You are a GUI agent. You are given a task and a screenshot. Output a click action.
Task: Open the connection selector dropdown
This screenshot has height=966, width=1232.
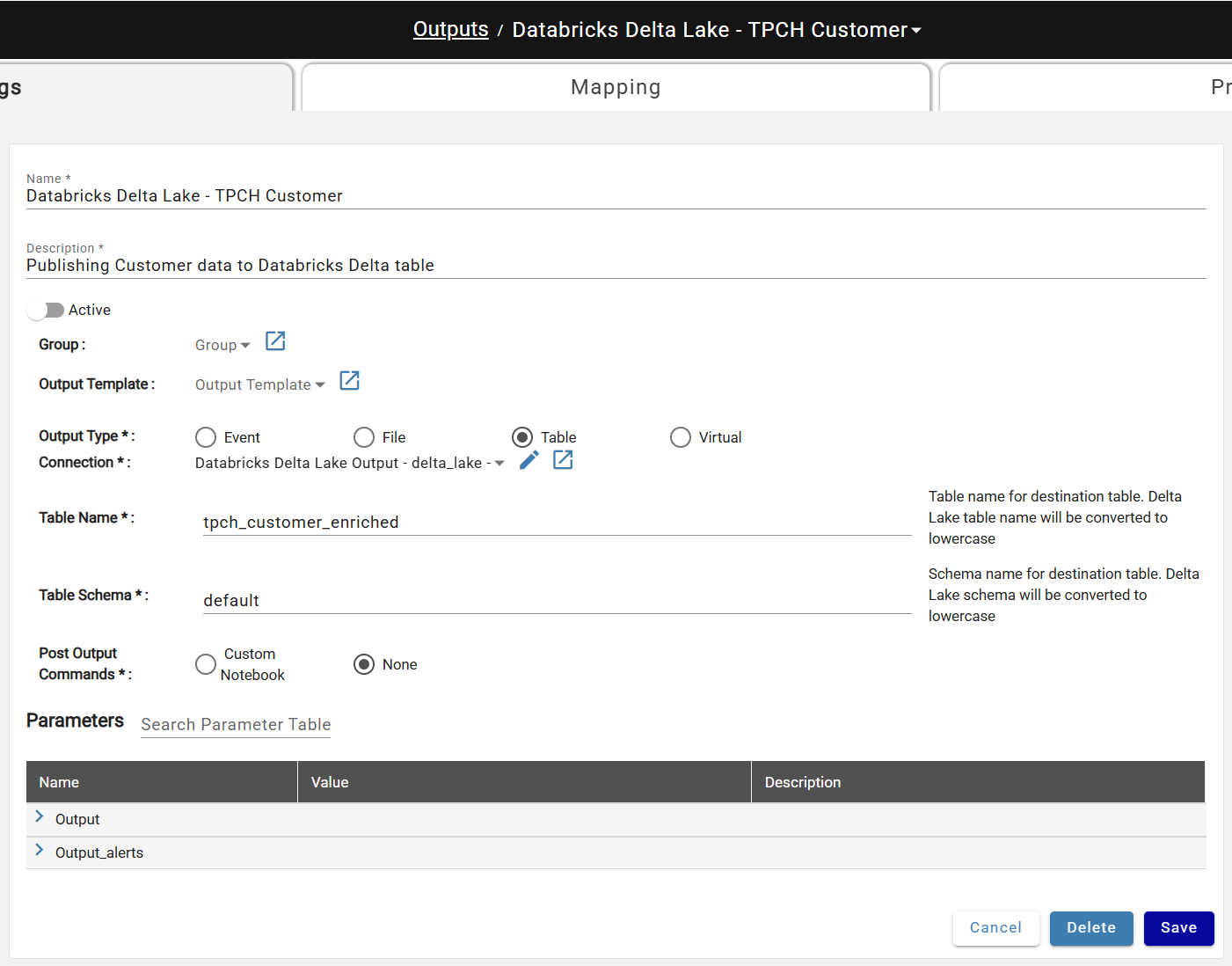tap(499, 462)
